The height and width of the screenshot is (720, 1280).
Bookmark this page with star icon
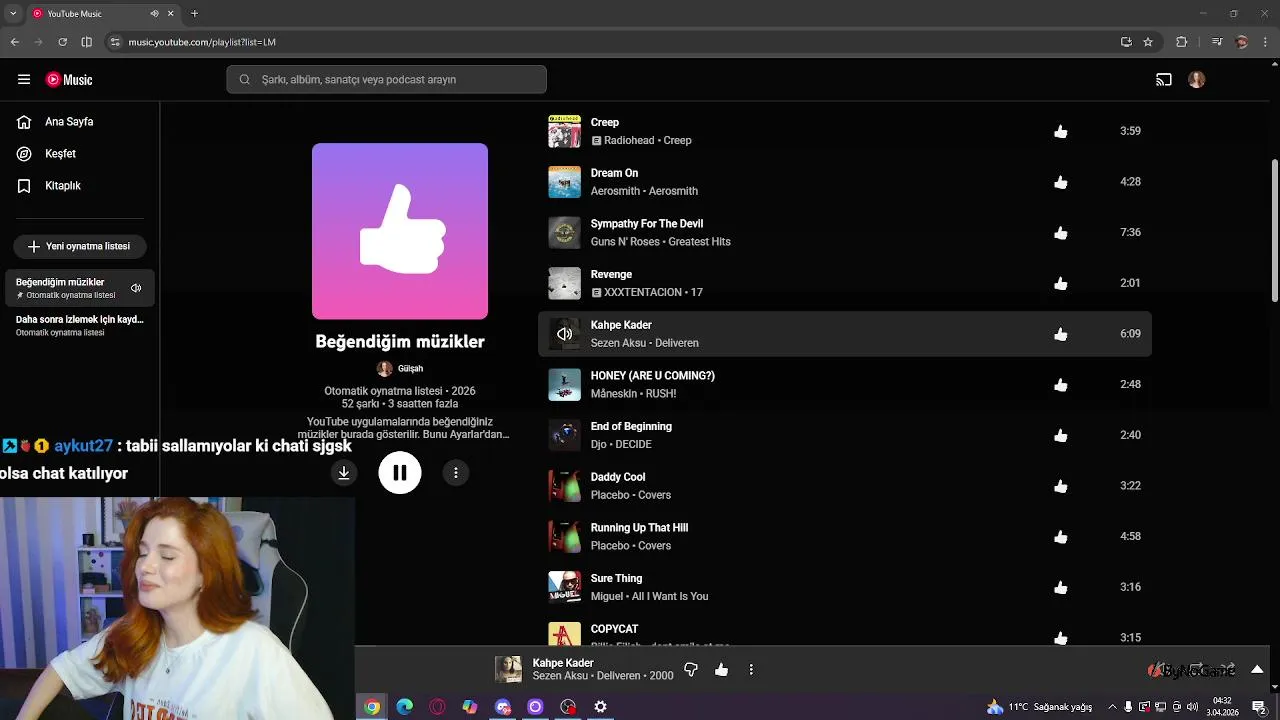[x=1148, y=42]
